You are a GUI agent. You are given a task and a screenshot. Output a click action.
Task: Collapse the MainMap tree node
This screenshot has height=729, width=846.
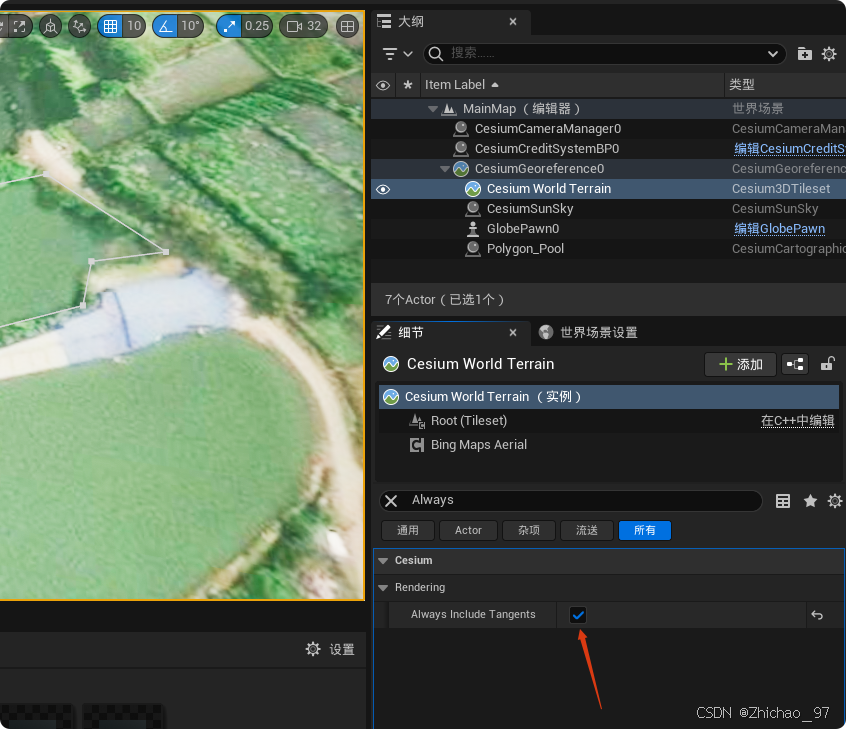[432, 109]
